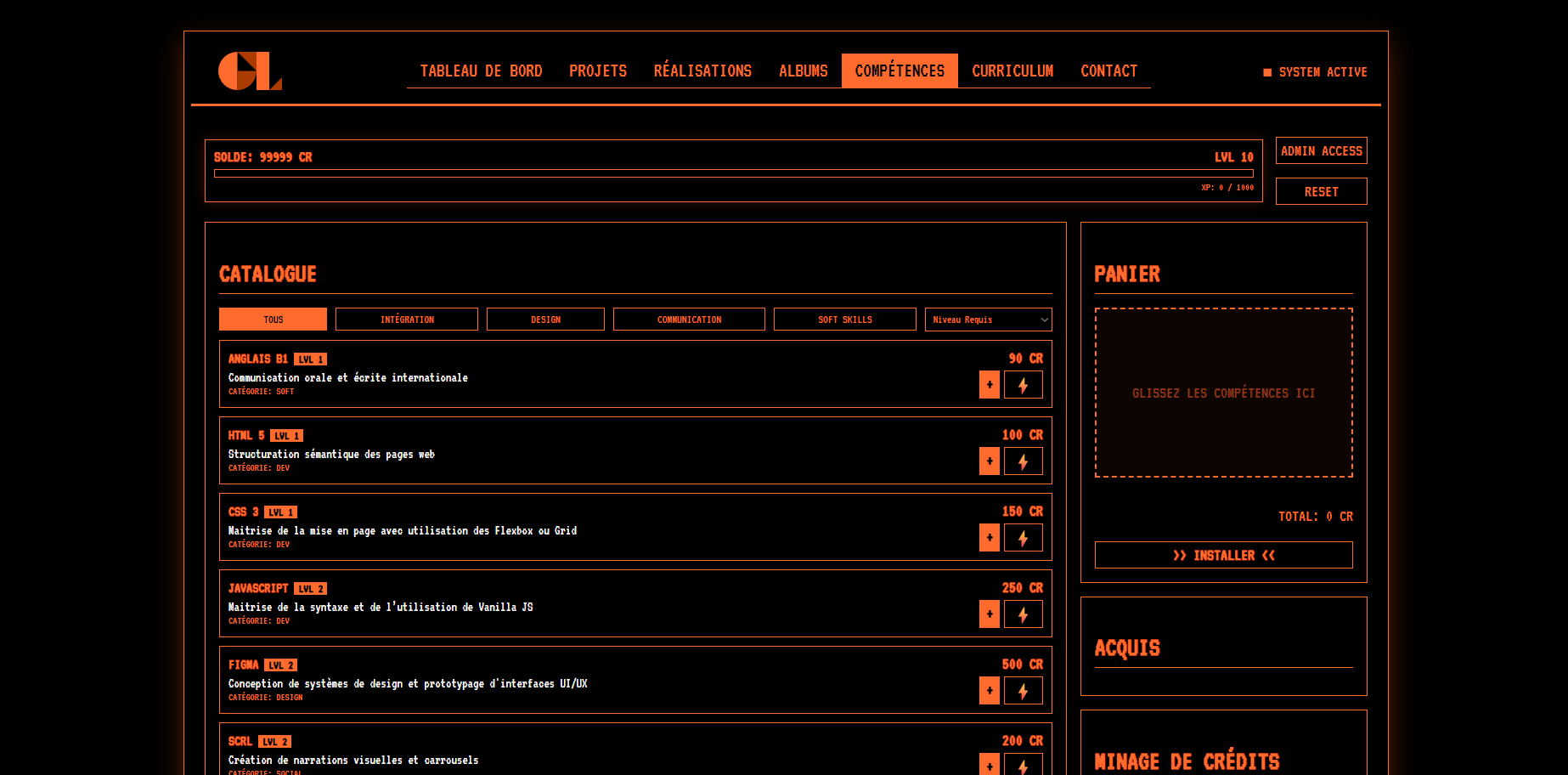Open the Albums page
The image size is (1568, 775).
click(x=804, y=71)
